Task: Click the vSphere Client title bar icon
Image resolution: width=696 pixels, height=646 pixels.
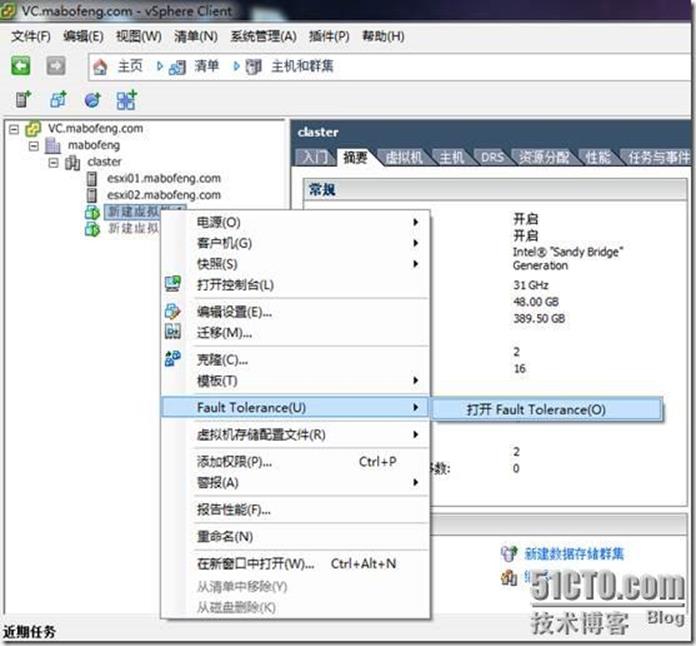Action: click(x=8, y=11)
